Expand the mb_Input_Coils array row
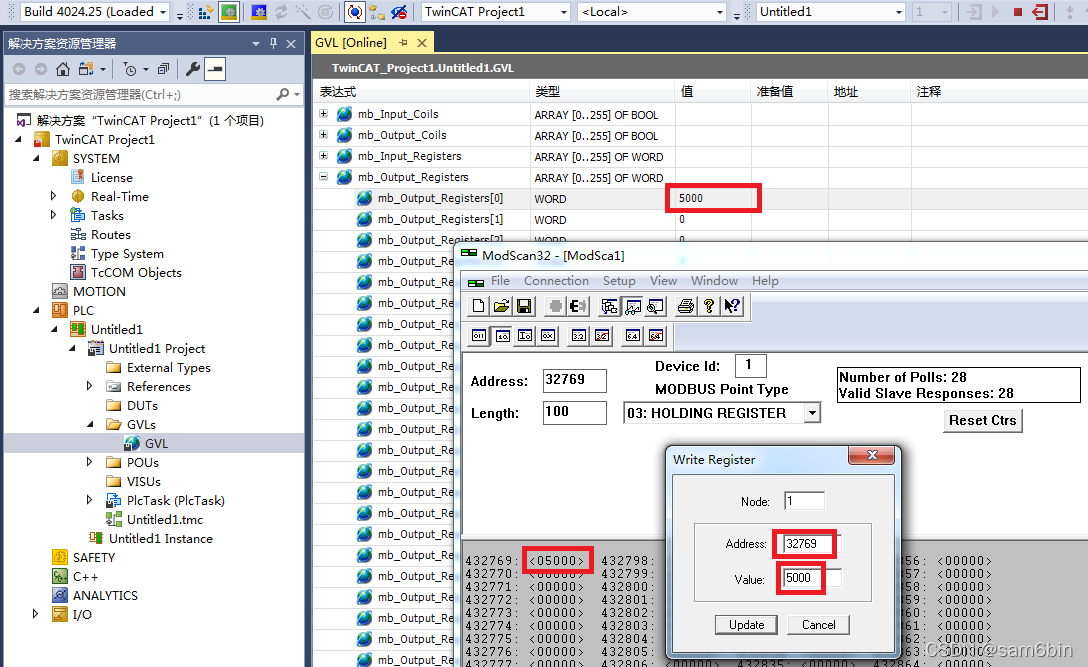1088x667 pixels. [323, 113]
